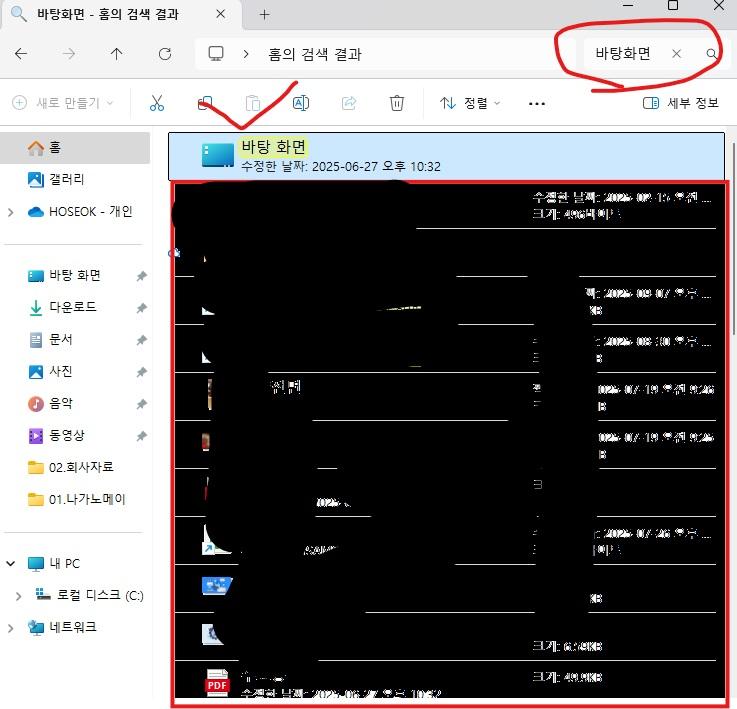Clear the search text with X button
Image resolution: width=737 pixels, height=709 pixels.
[676, 54]
